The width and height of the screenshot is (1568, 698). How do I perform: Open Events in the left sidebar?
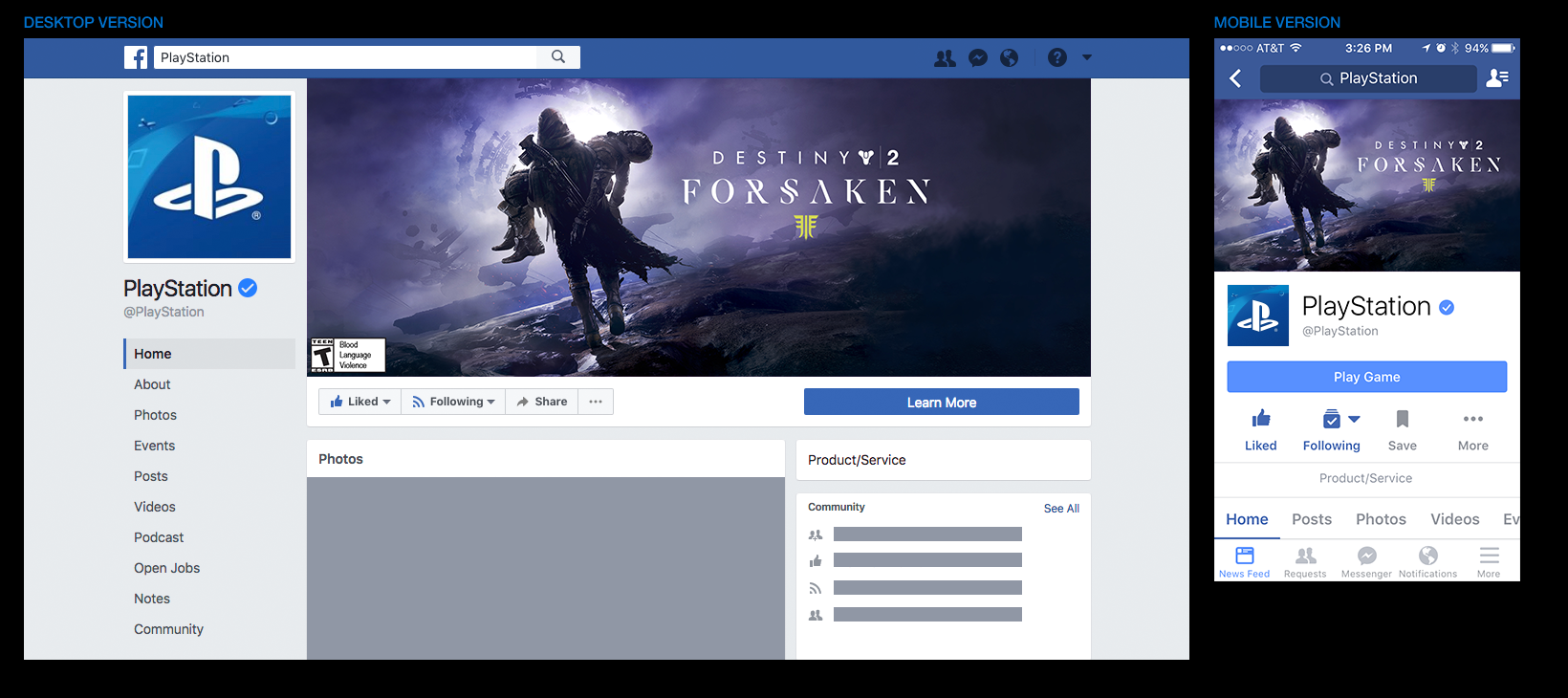[154, 446]
